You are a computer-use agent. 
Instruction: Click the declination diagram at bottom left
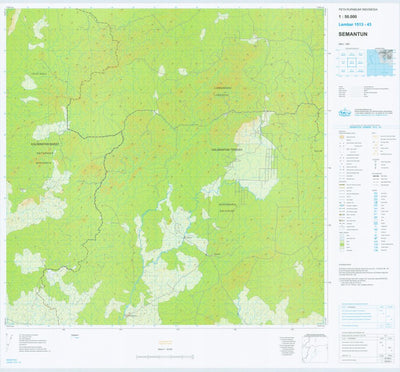(x=10, y=342)
